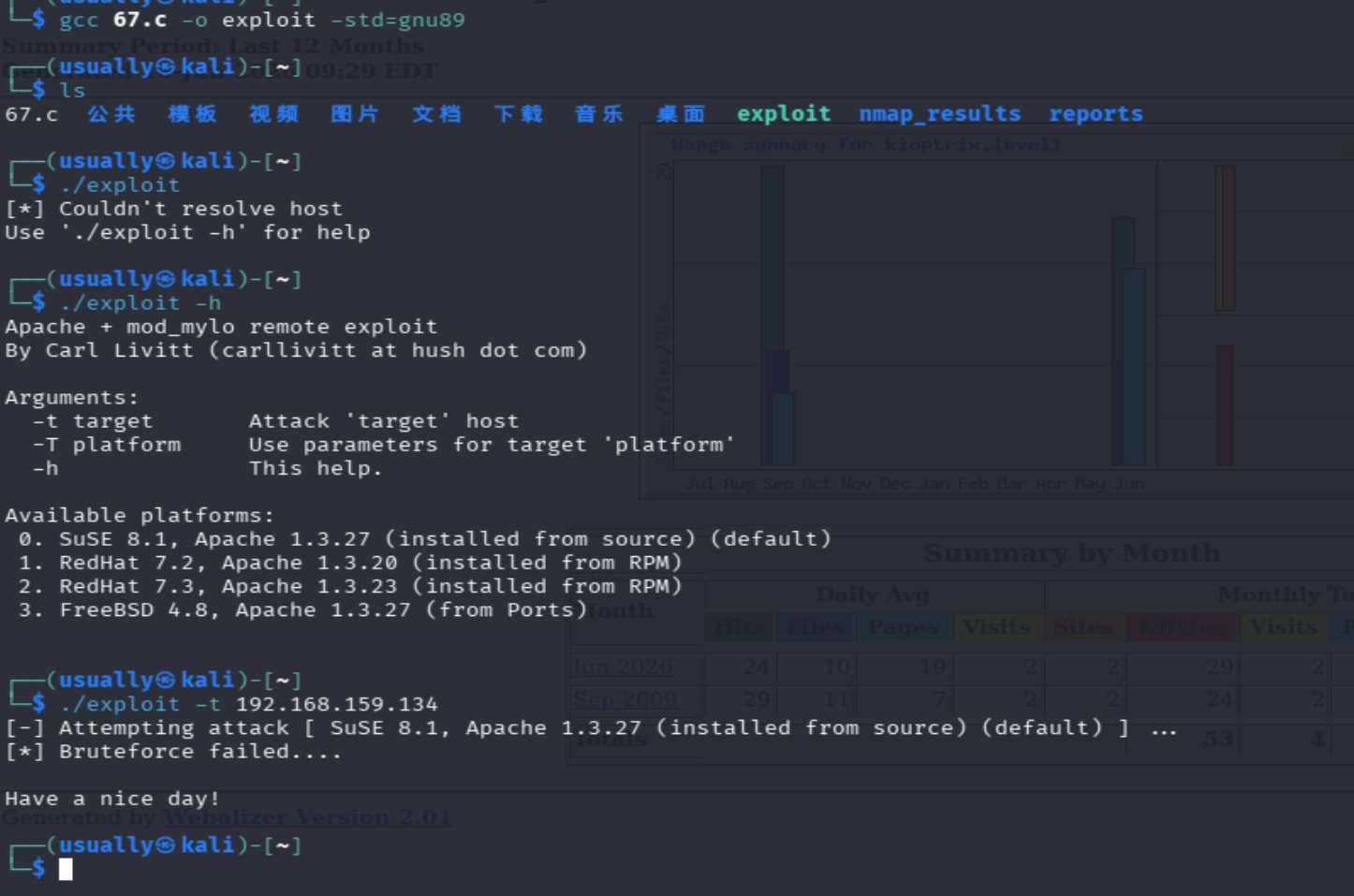The width and height of the screenshot is (1354, 896).
Task: Click the Pages column header
Action: [903, 627]
